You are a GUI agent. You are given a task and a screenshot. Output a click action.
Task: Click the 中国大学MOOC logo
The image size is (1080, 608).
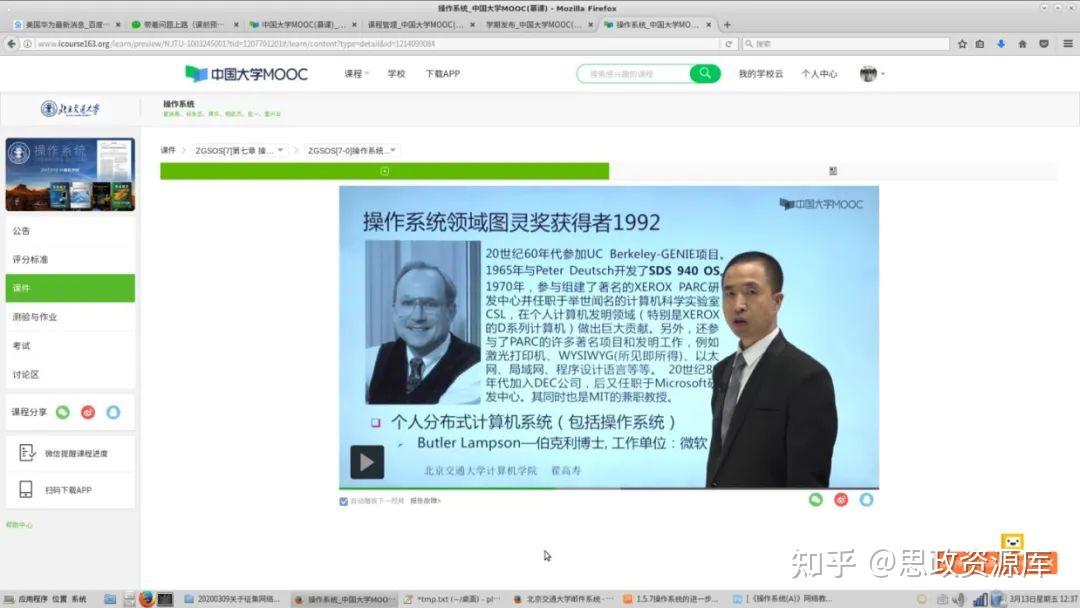pos(246,73)
